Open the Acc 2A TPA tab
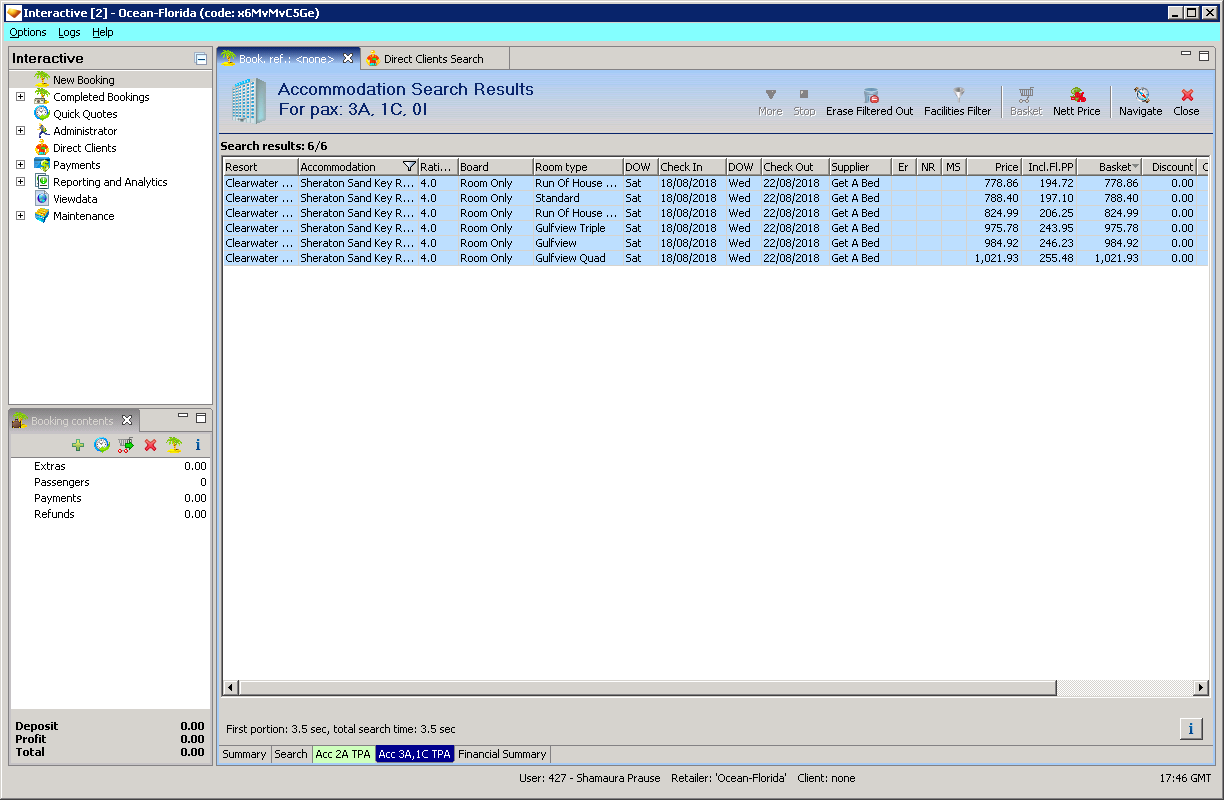This screenshot has height=800, width=1224. click(343, 754)
